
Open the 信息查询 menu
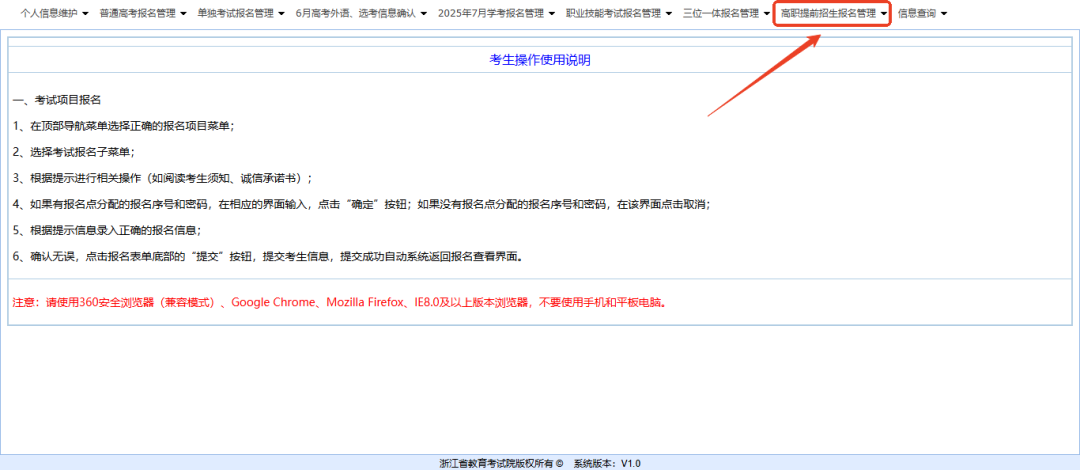pos(917,13)
